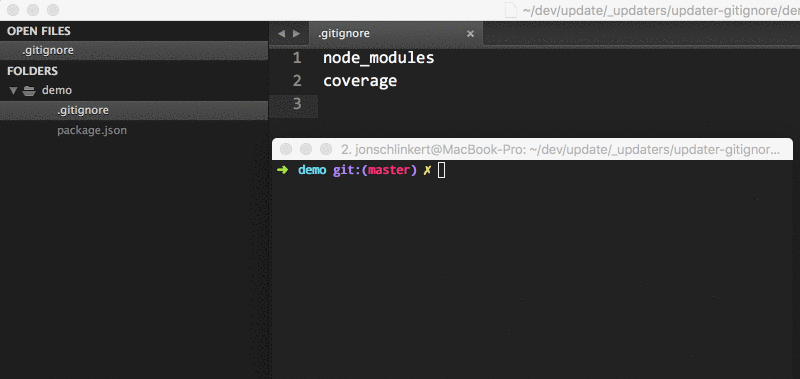This screenshot has width=800, height=379.
Task: Place cursor on node_modules line
Action: [379, 58]
